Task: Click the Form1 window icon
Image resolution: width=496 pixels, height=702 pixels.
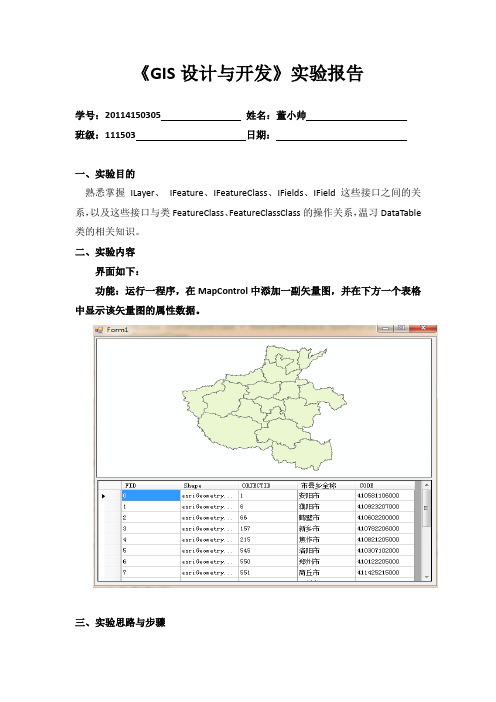Action: point(99,330)
